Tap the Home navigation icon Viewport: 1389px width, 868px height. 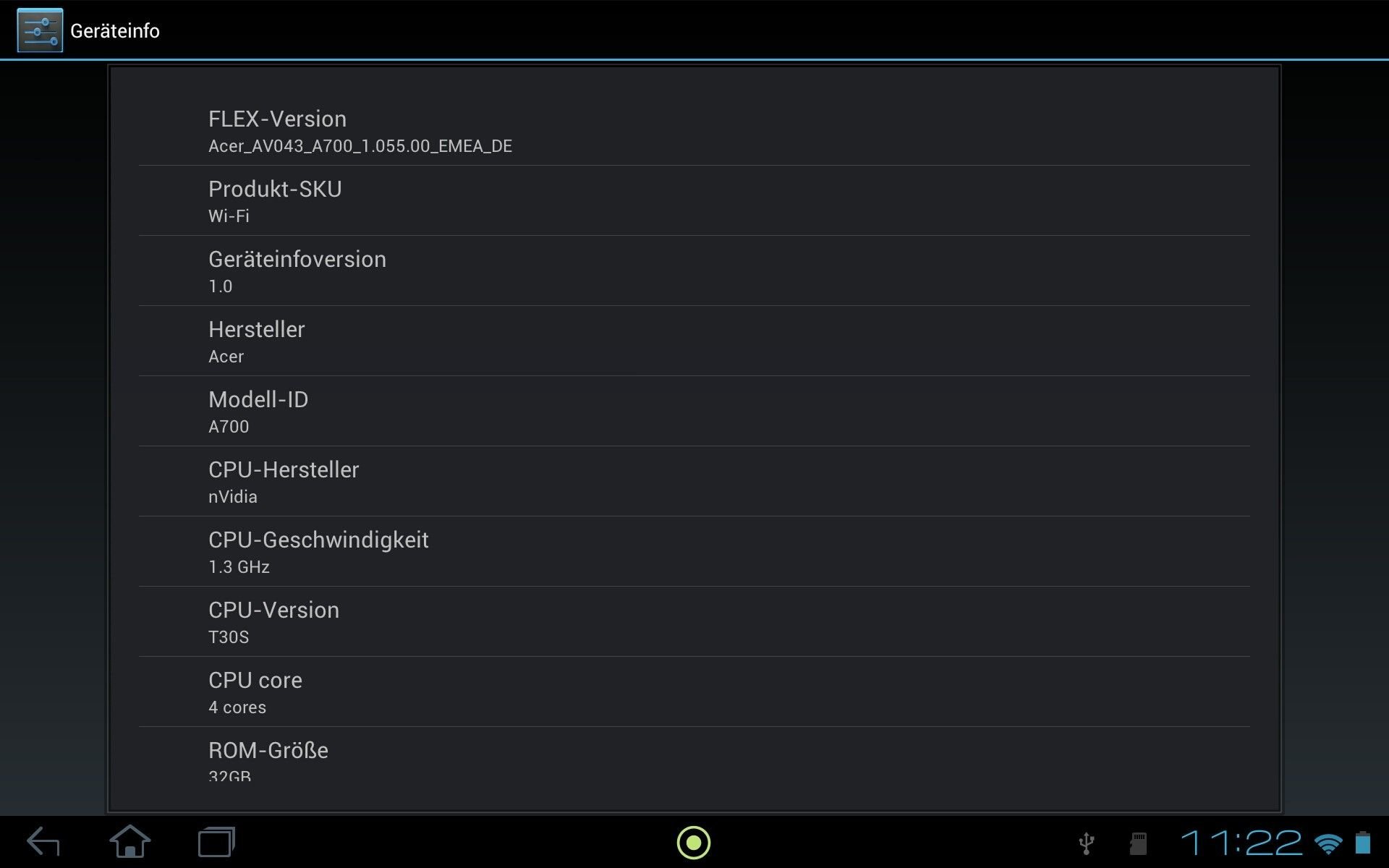point(130,842)
